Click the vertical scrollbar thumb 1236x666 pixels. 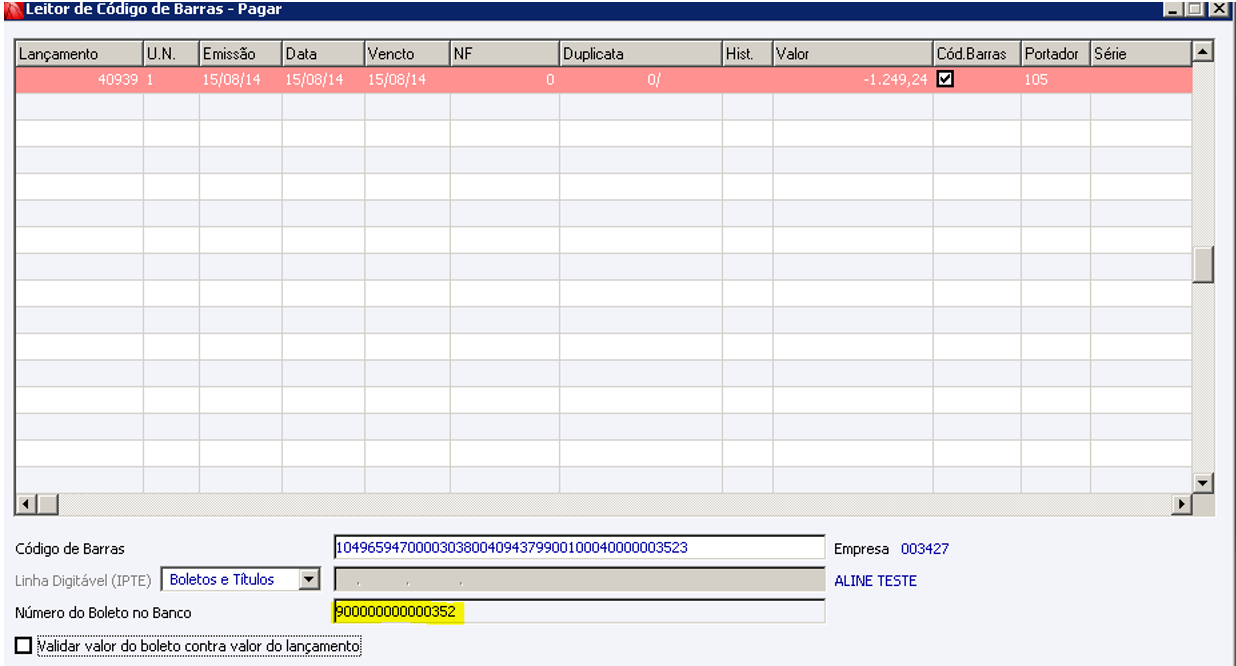pos(1203,264)
